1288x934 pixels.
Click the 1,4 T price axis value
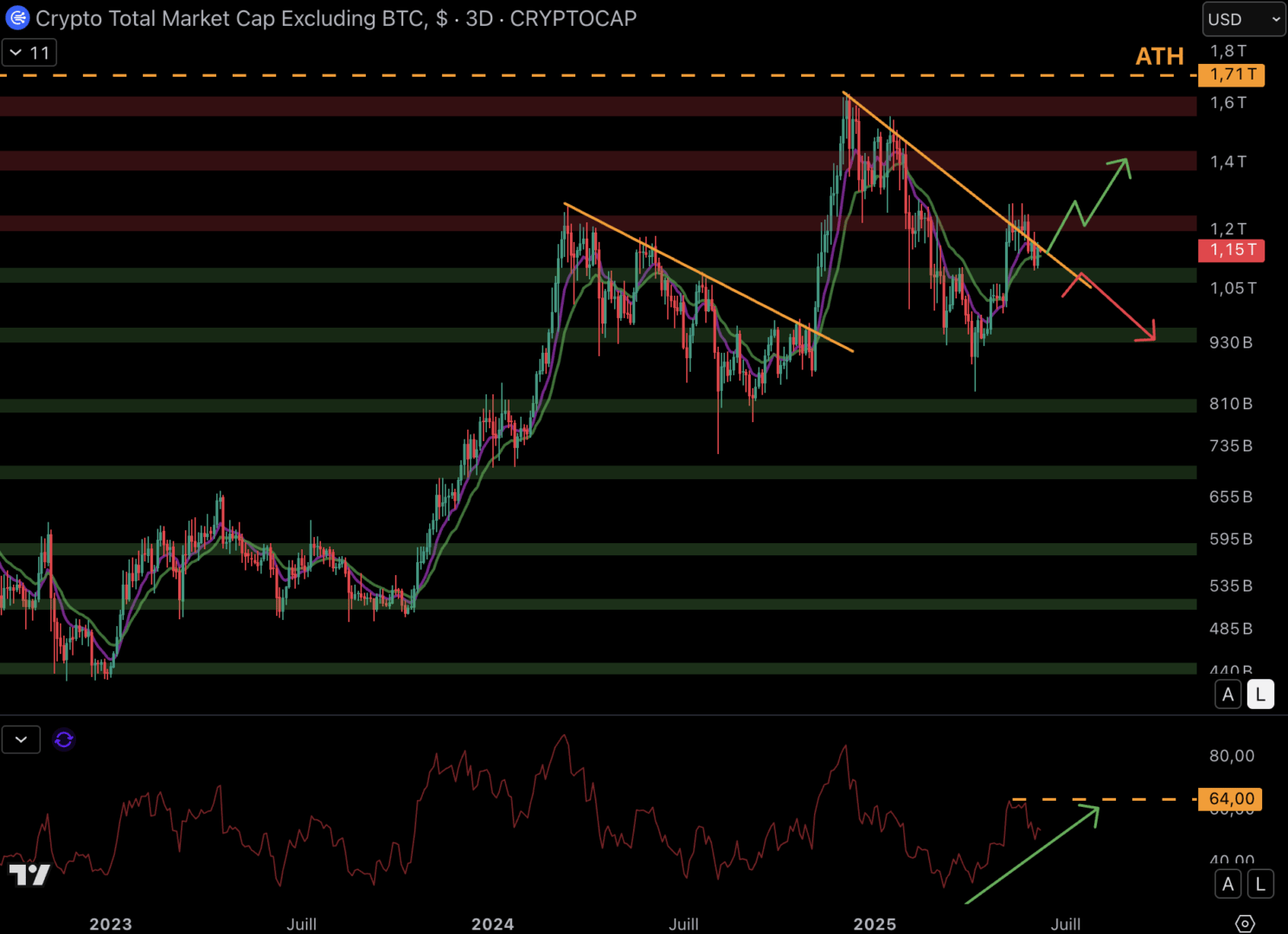[1228, 162]
